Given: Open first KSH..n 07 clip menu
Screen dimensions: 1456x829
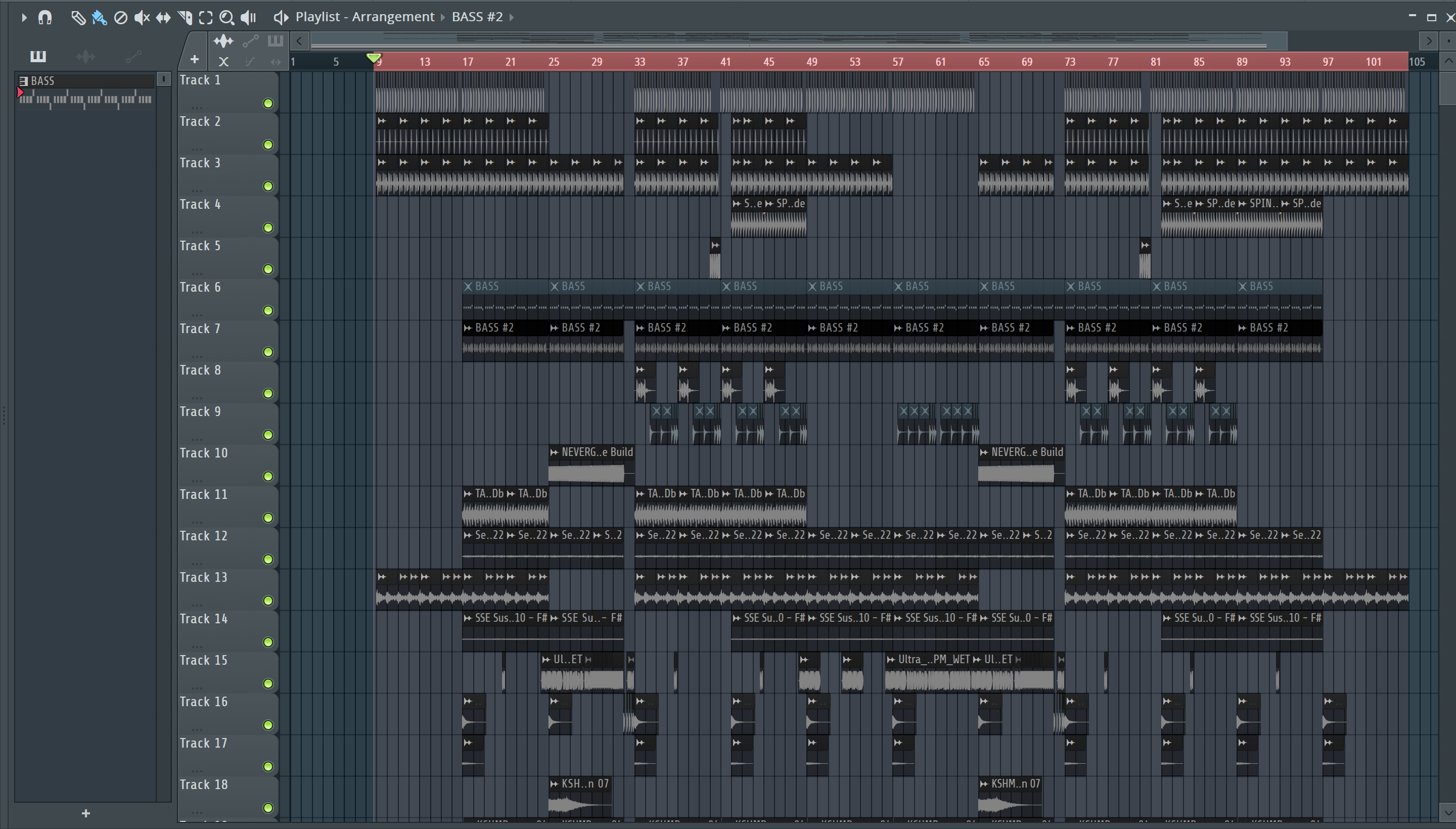Looking at the screenshot, I should point(554,784).
